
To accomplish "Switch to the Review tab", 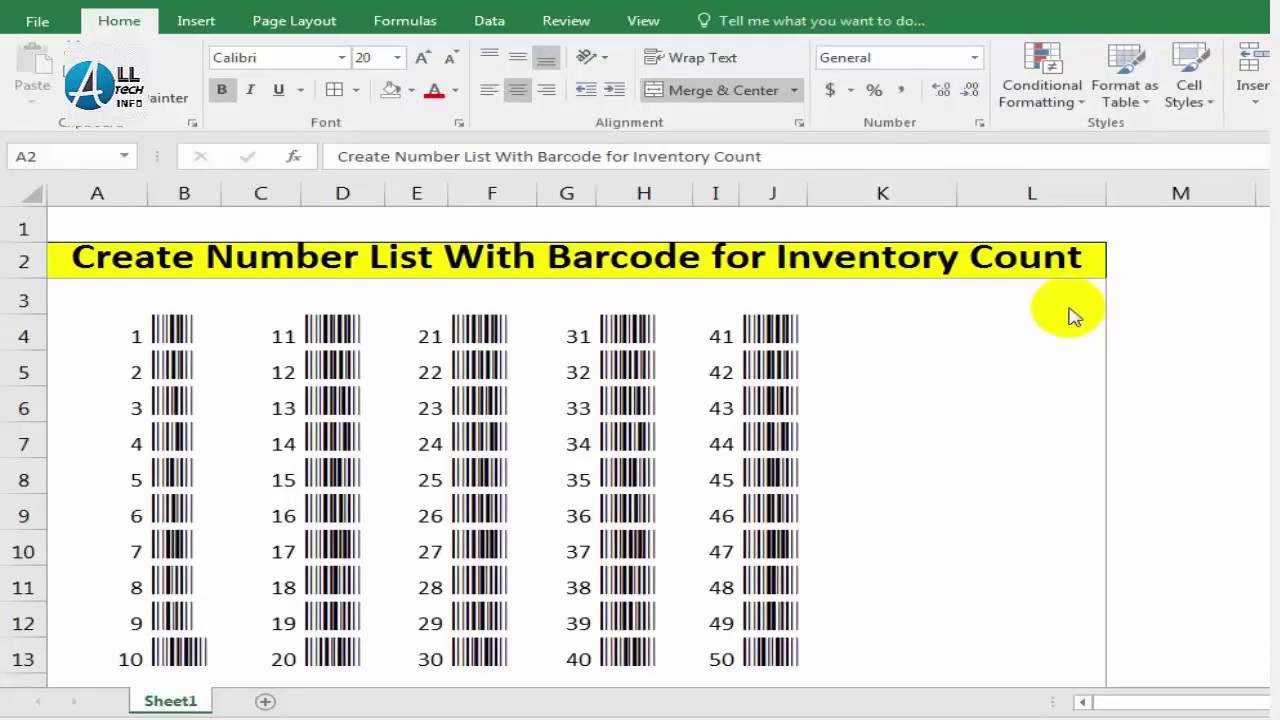I will pos(566,20).
